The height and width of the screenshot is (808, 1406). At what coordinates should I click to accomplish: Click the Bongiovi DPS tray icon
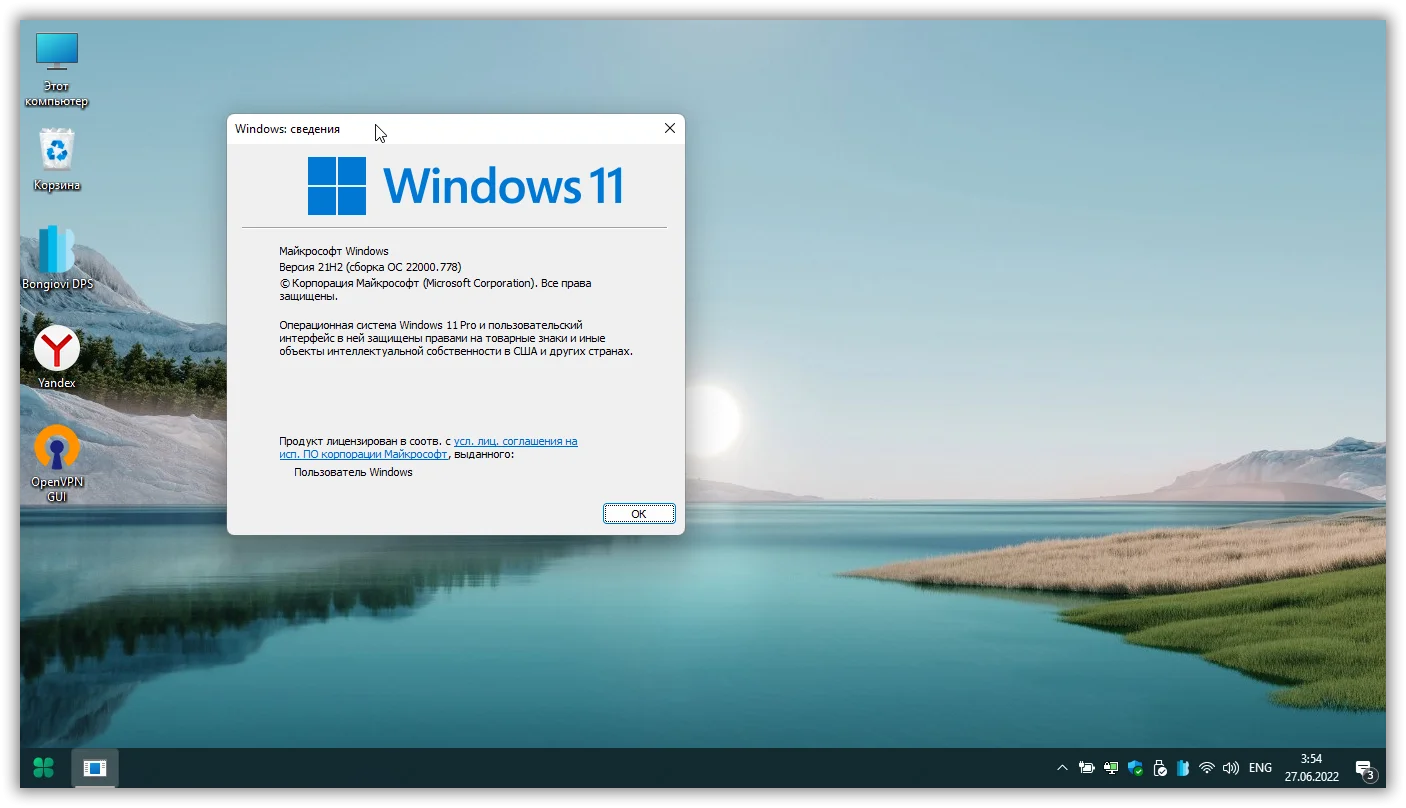coord(1184,768)
